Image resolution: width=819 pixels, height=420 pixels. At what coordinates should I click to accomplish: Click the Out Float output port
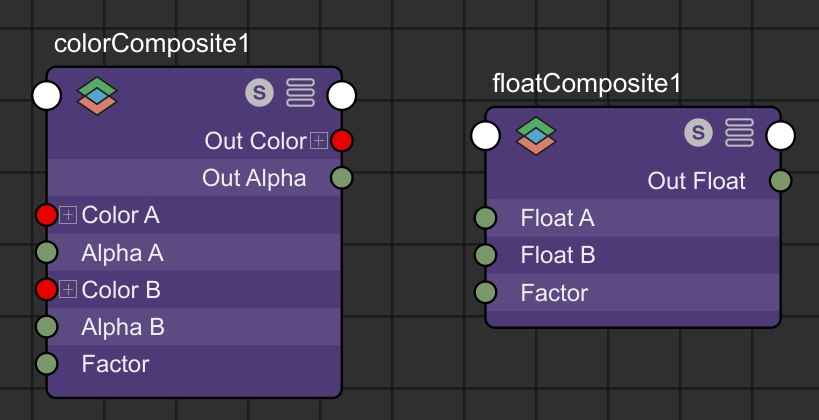(x=780, y=181)
